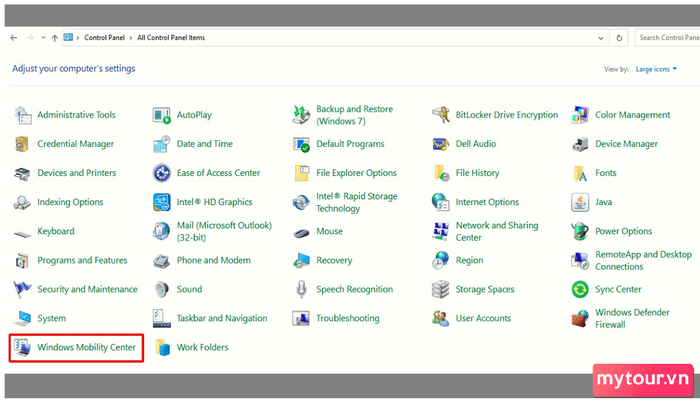Open the Date and Time icon
Screen dimensions: 700x405
(162, 144)
